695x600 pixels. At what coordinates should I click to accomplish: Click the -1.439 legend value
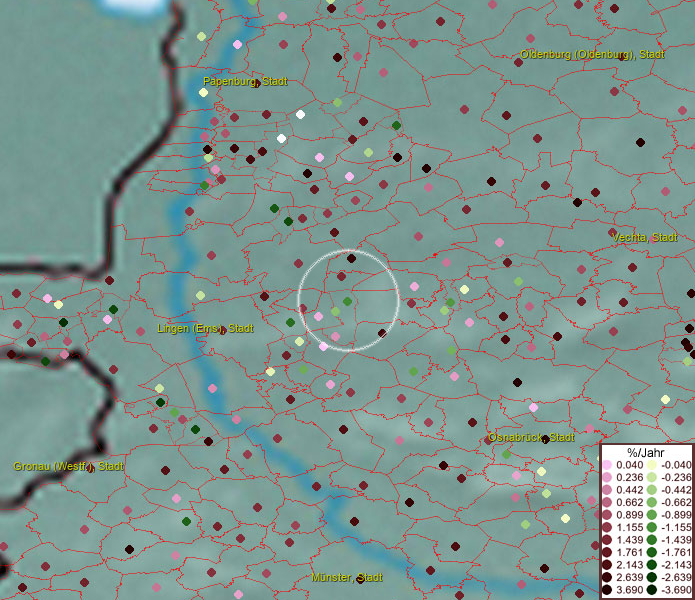click(676, 540)
